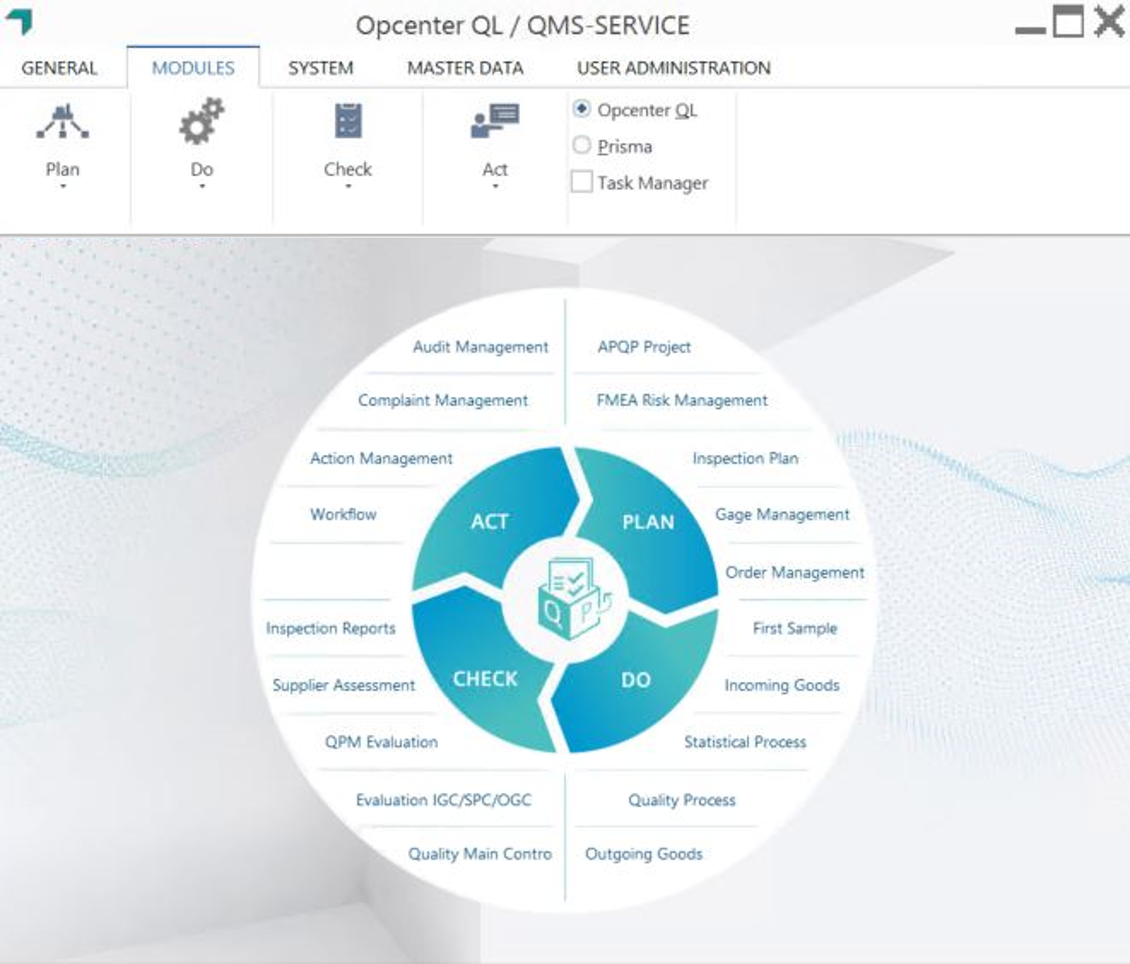
Task: Open Audit Management
Action: [x=480, y=347]
